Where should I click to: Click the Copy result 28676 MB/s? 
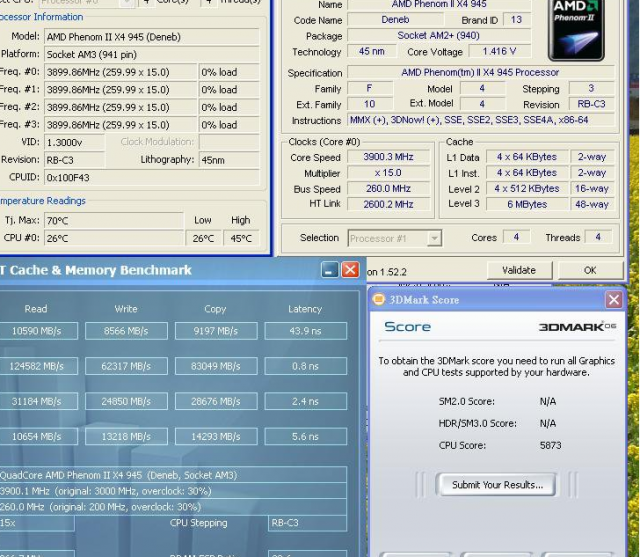(216, 402)
